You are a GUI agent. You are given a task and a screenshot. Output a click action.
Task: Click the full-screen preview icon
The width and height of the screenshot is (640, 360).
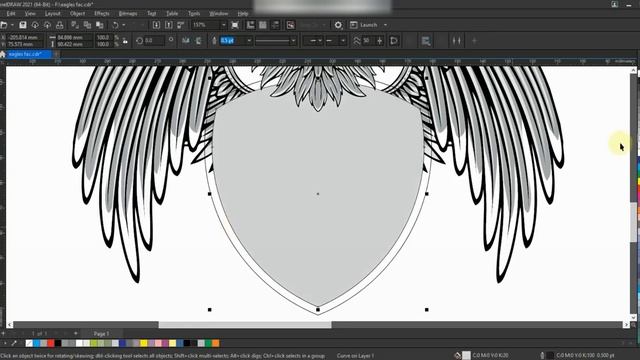click(x=235, y=25)
